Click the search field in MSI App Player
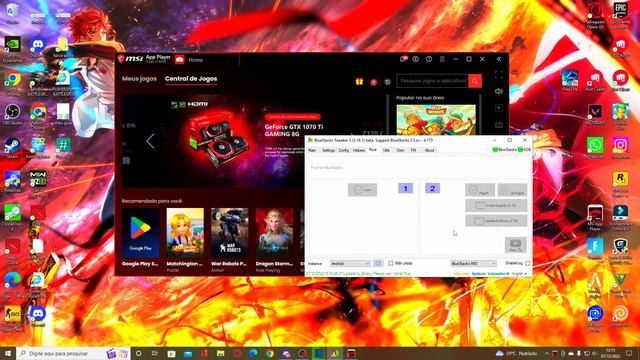640x360 pixels. 432,81
